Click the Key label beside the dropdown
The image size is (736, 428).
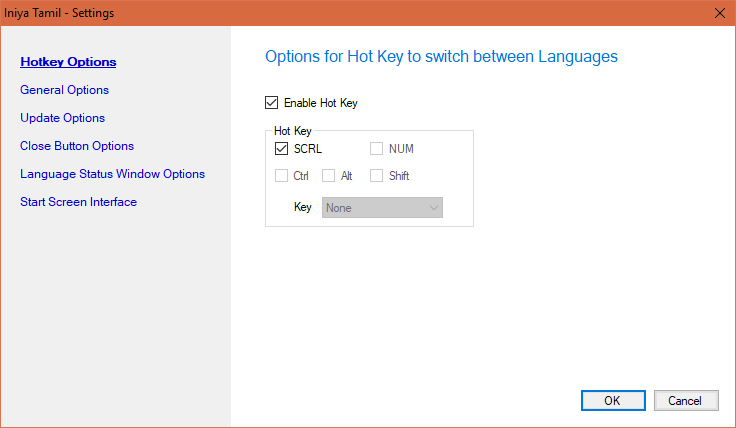[303, 208]
